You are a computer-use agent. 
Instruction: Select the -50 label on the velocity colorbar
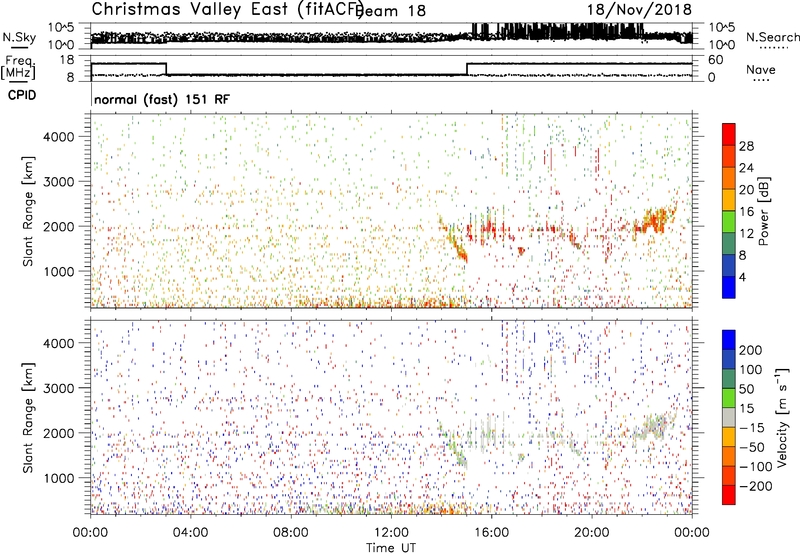pyautogui.click(x=752, y=447)
